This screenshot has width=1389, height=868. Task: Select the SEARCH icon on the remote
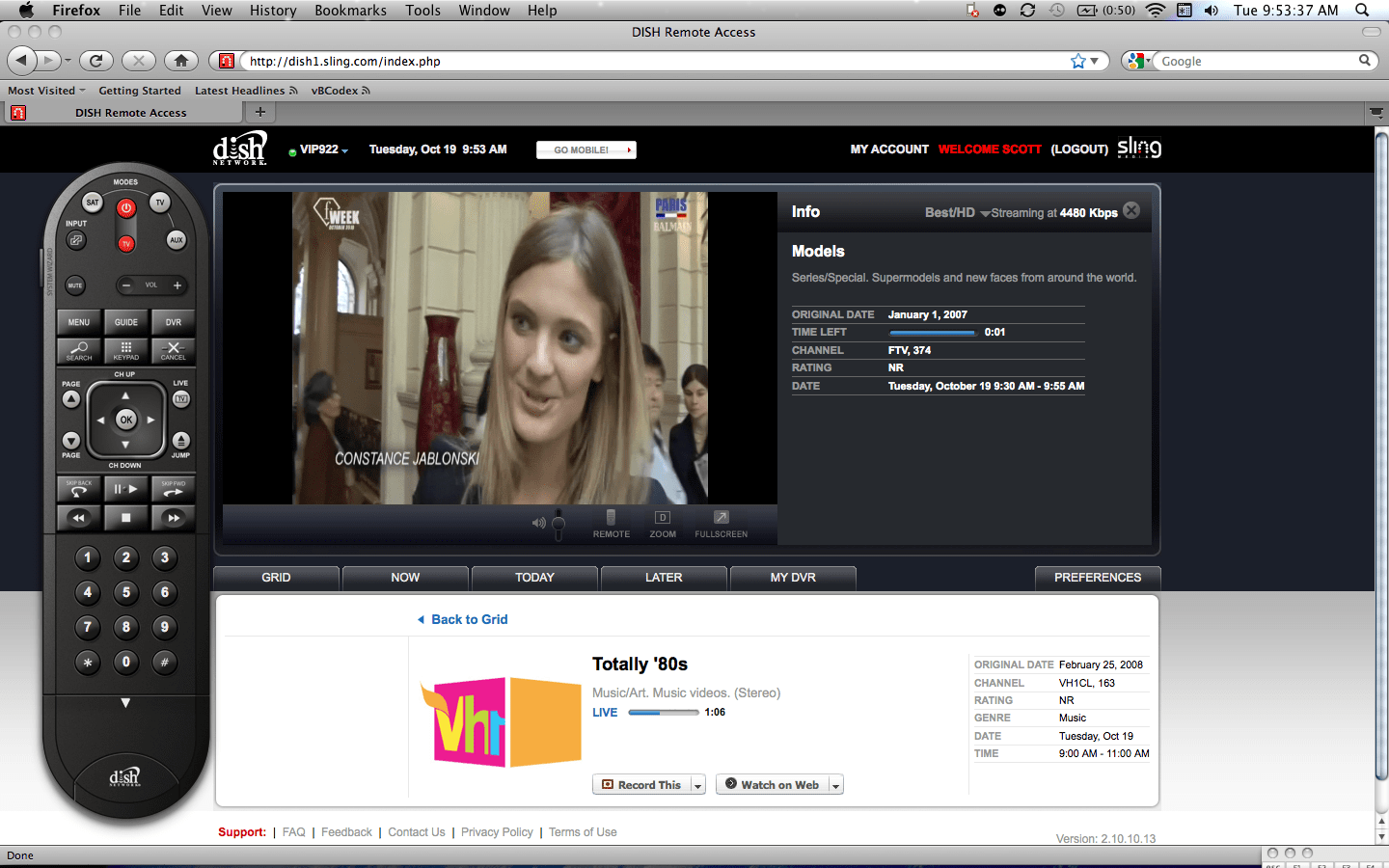[x=79, y=350]
